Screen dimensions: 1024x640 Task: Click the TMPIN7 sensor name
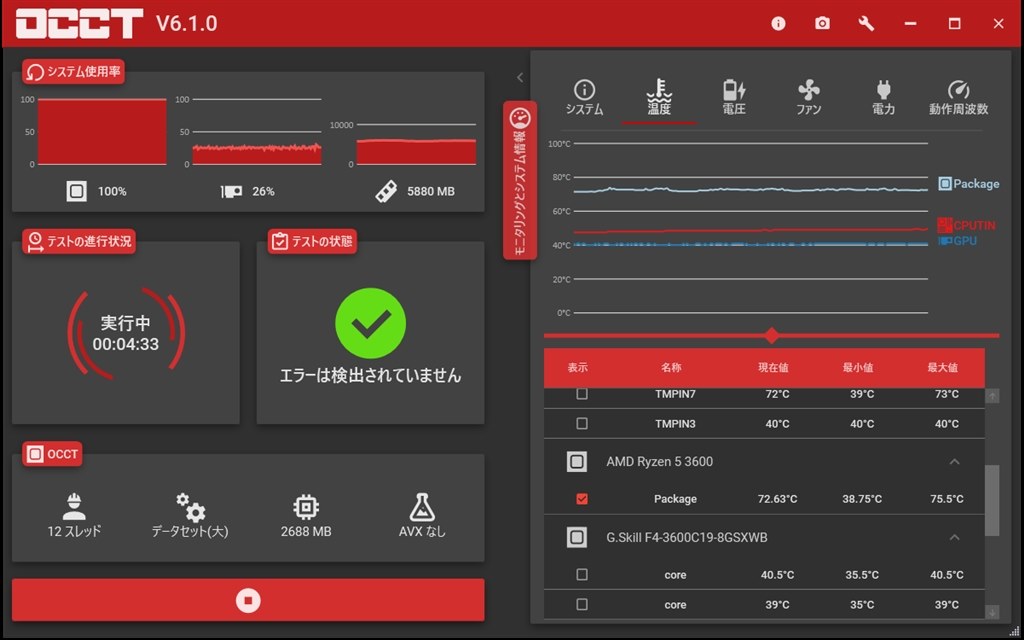click(x=675, y=394)
